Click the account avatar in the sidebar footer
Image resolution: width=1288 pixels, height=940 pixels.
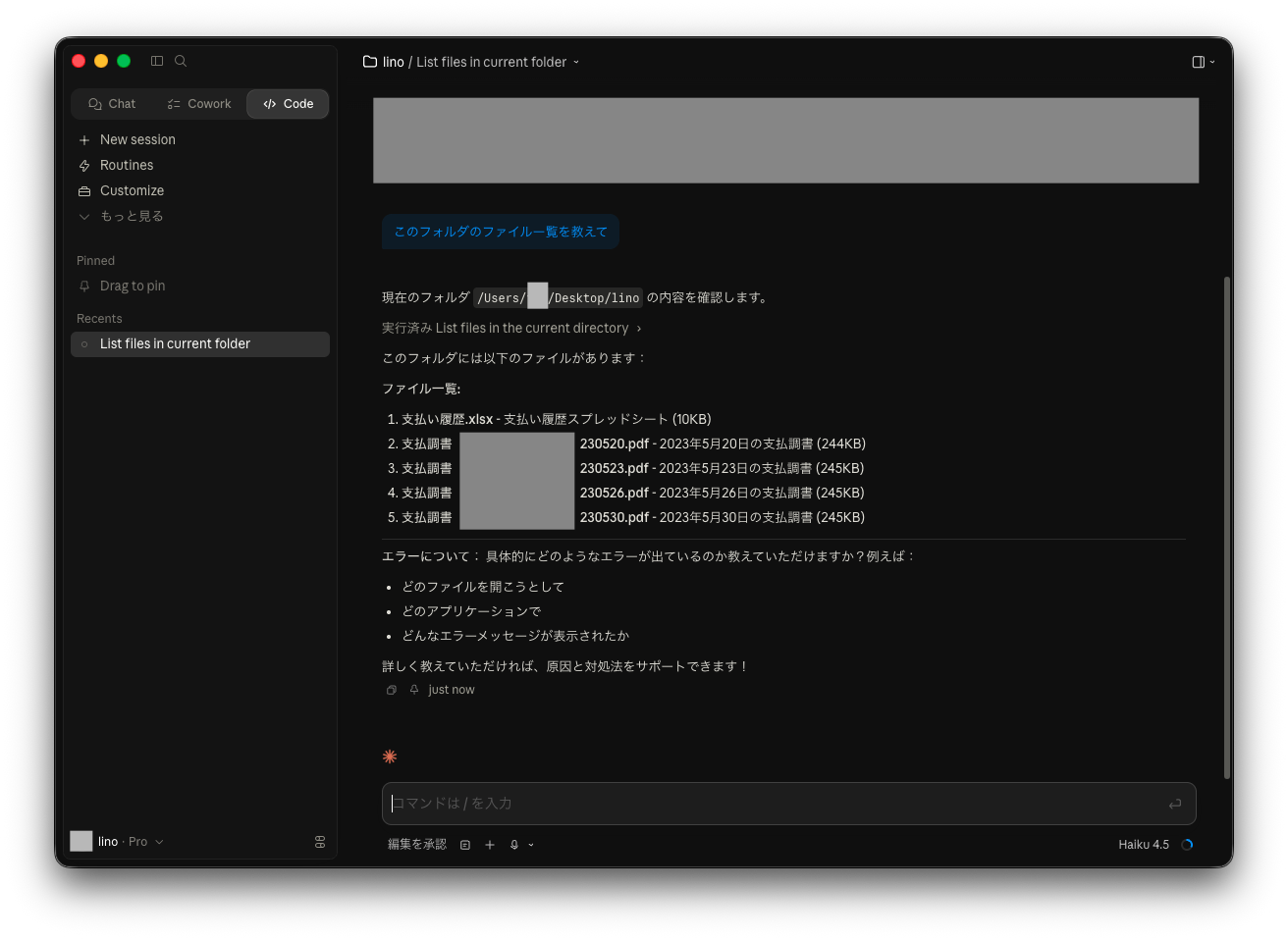(x=81, y=842)
